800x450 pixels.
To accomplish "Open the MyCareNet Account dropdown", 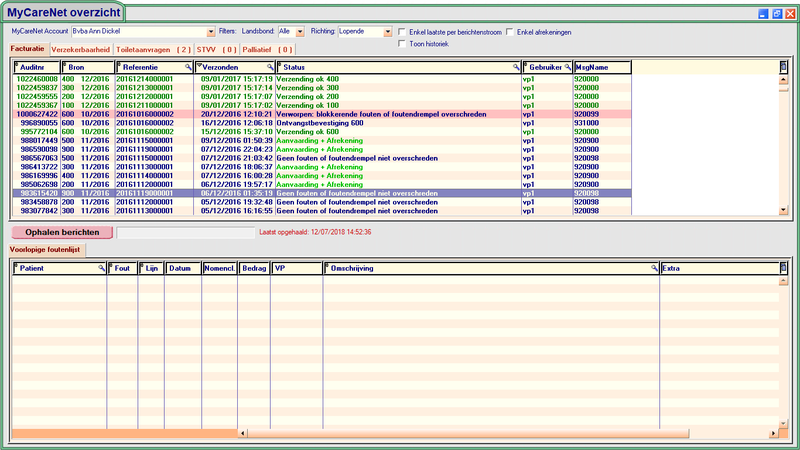I will 210,32.
